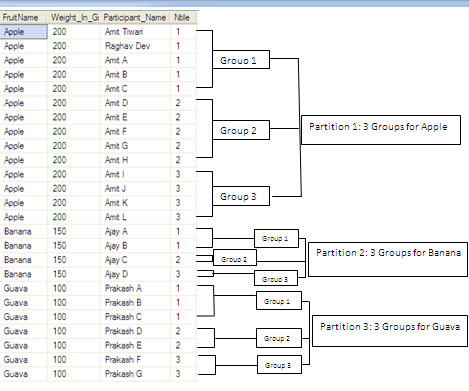Select the Ajay C participant cell
Image resolution: width=469 pixels, height=391 pixels.
tap(135, 260)
